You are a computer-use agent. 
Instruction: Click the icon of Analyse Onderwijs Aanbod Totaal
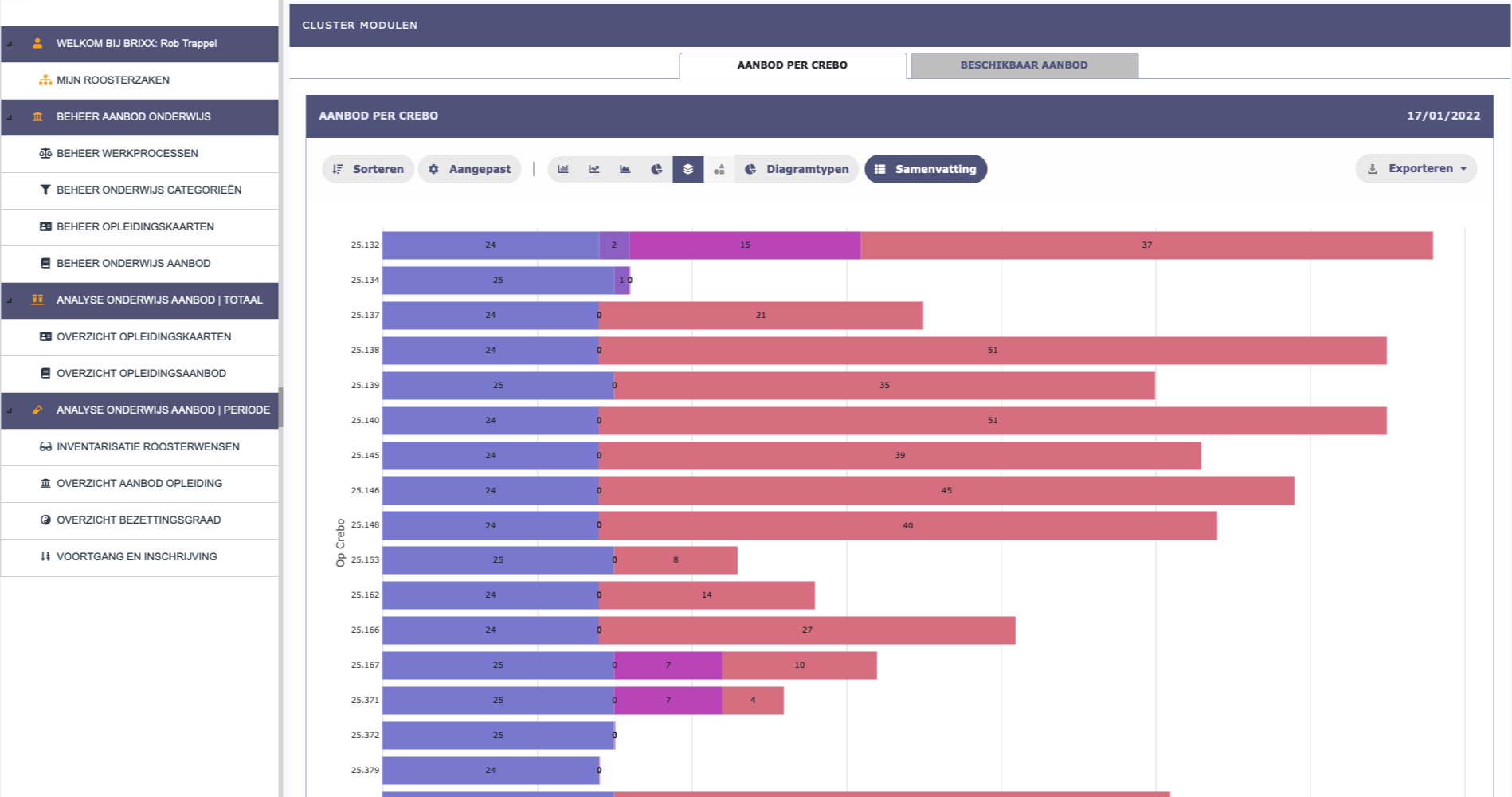[x=37, y=300]
